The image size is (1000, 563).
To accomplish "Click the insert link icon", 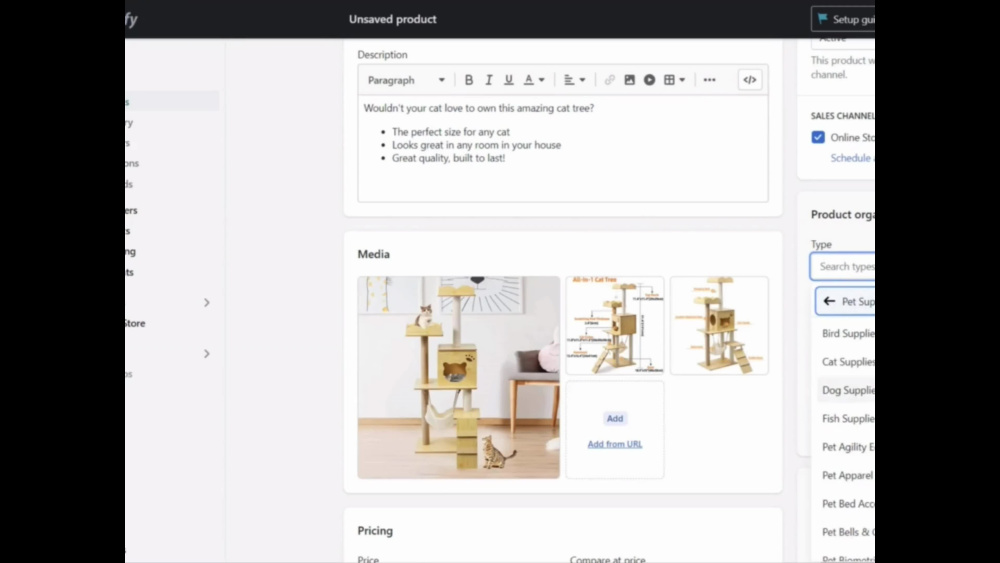I will [610, 80].
